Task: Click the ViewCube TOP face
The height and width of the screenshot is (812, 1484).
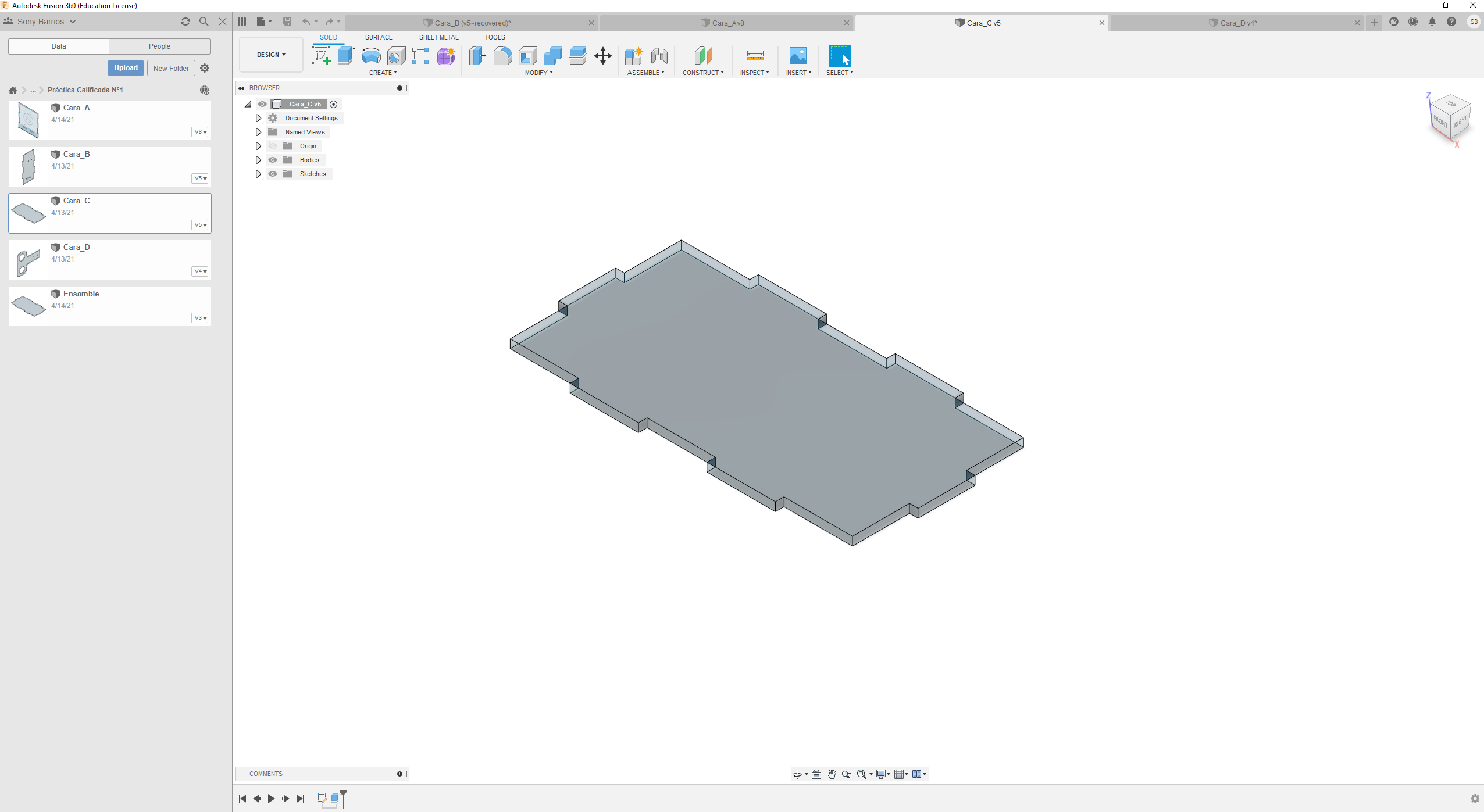Action: tap(1451, 103)
